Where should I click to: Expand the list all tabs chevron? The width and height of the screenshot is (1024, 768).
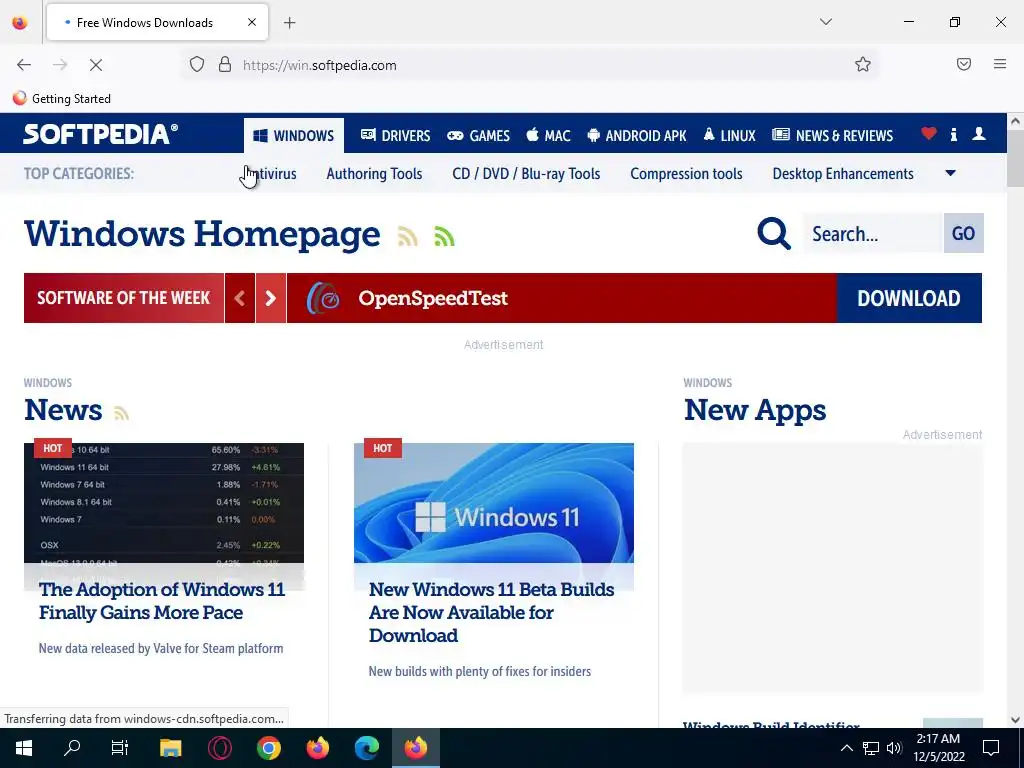(825, 22)
